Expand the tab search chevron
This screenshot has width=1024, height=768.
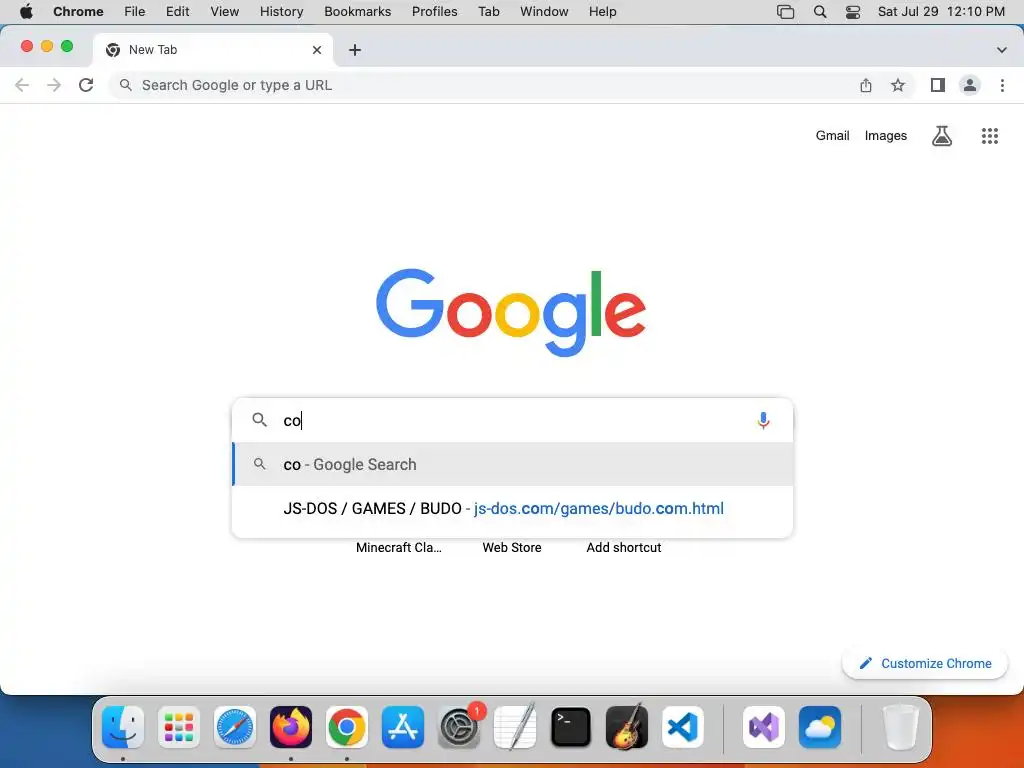tap(1002, 50)
